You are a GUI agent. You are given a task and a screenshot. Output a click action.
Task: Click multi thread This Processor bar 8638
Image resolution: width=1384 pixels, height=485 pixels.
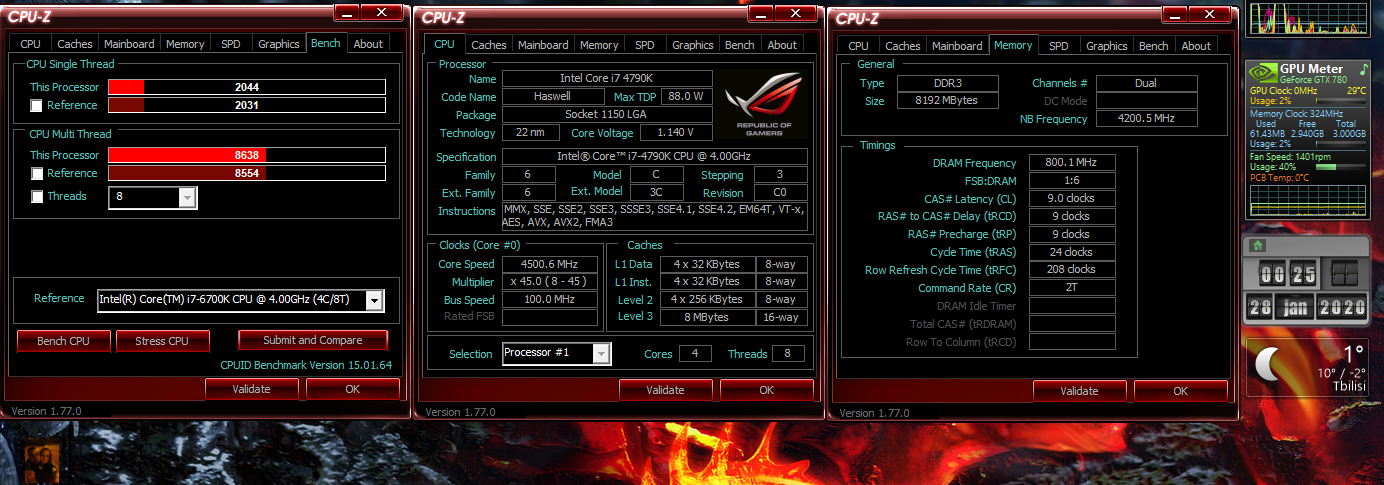pyautogui.click(x=247, y=155)
